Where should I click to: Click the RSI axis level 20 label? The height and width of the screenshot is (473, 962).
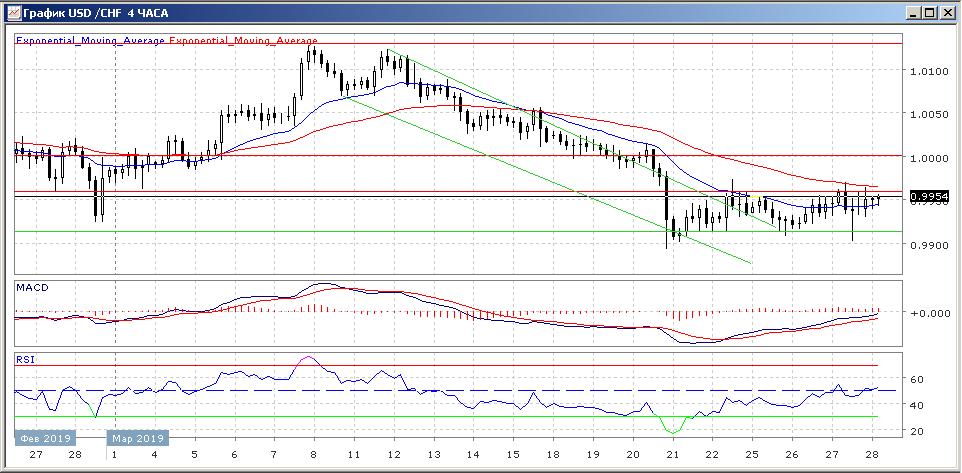coord(917,431)
